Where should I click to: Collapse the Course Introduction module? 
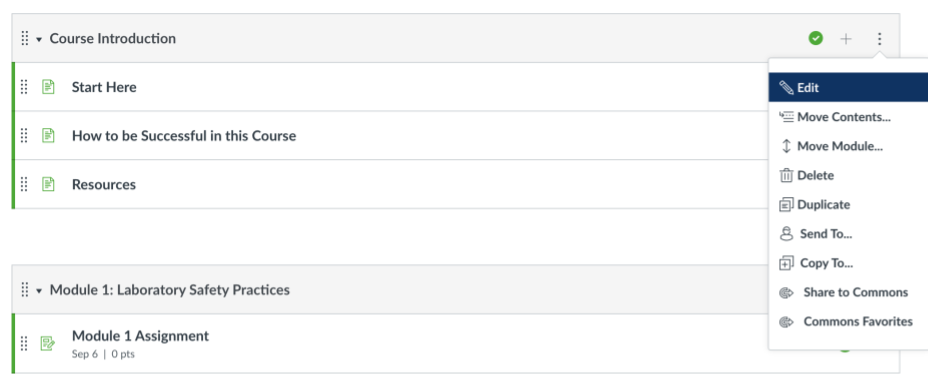coord(39,39)
